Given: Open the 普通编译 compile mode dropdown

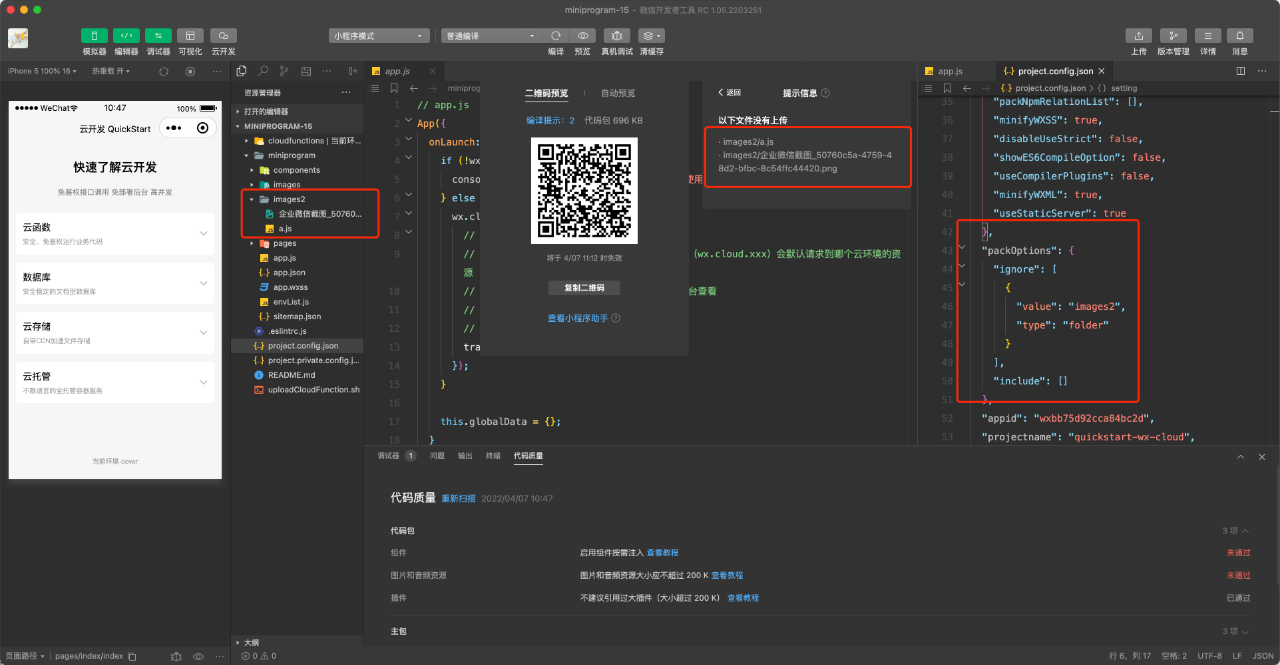Looking at the screenshot, I should (491, 36).
